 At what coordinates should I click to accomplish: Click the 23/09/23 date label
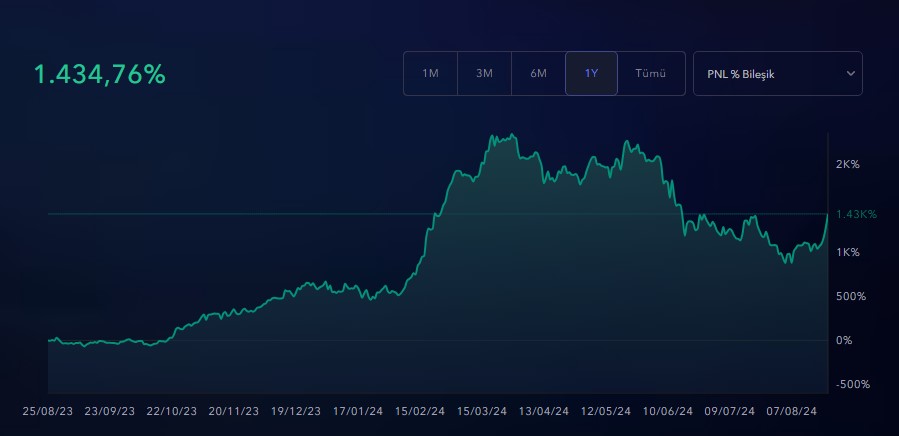click(110, 411)
